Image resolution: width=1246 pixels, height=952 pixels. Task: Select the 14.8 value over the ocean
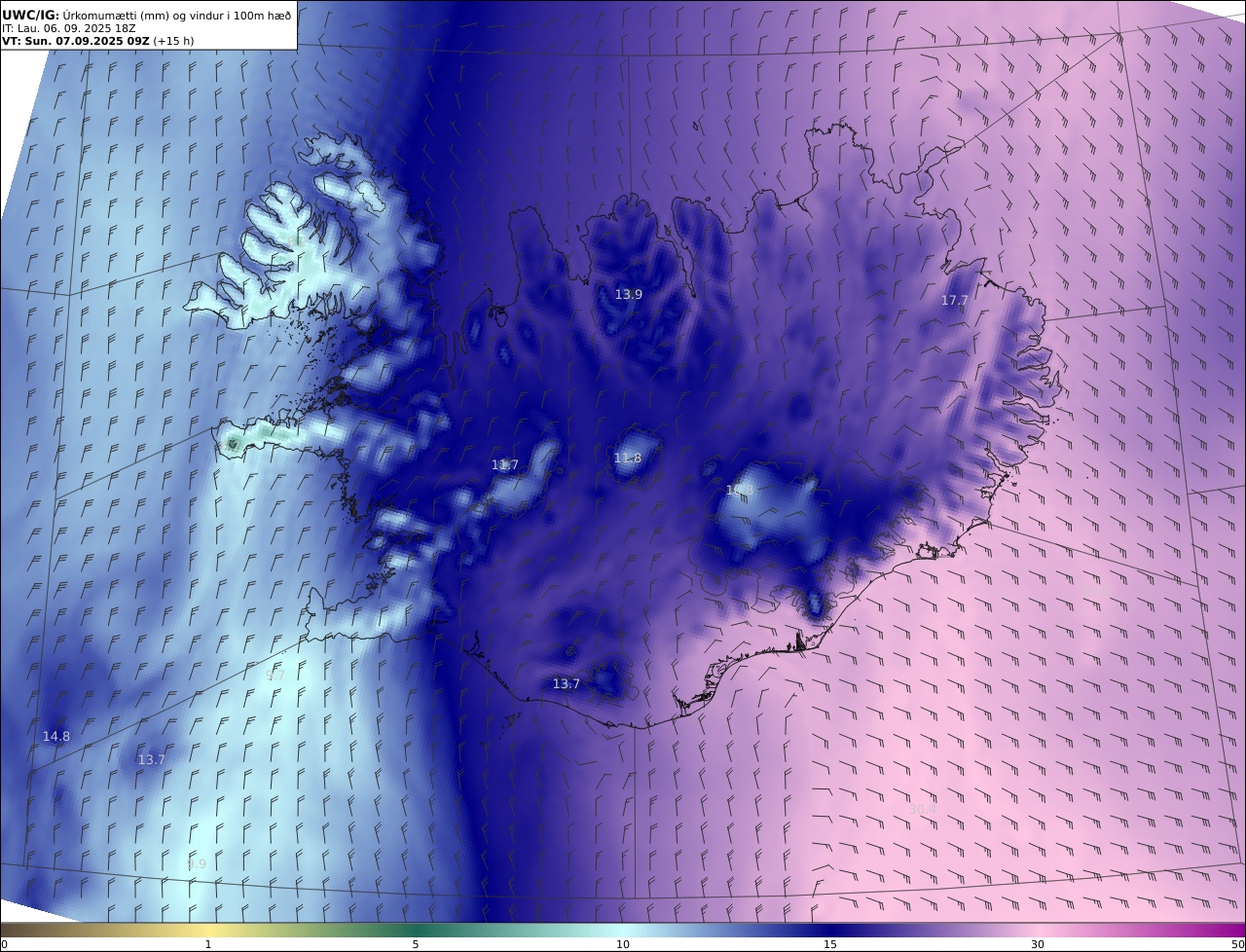56,736
